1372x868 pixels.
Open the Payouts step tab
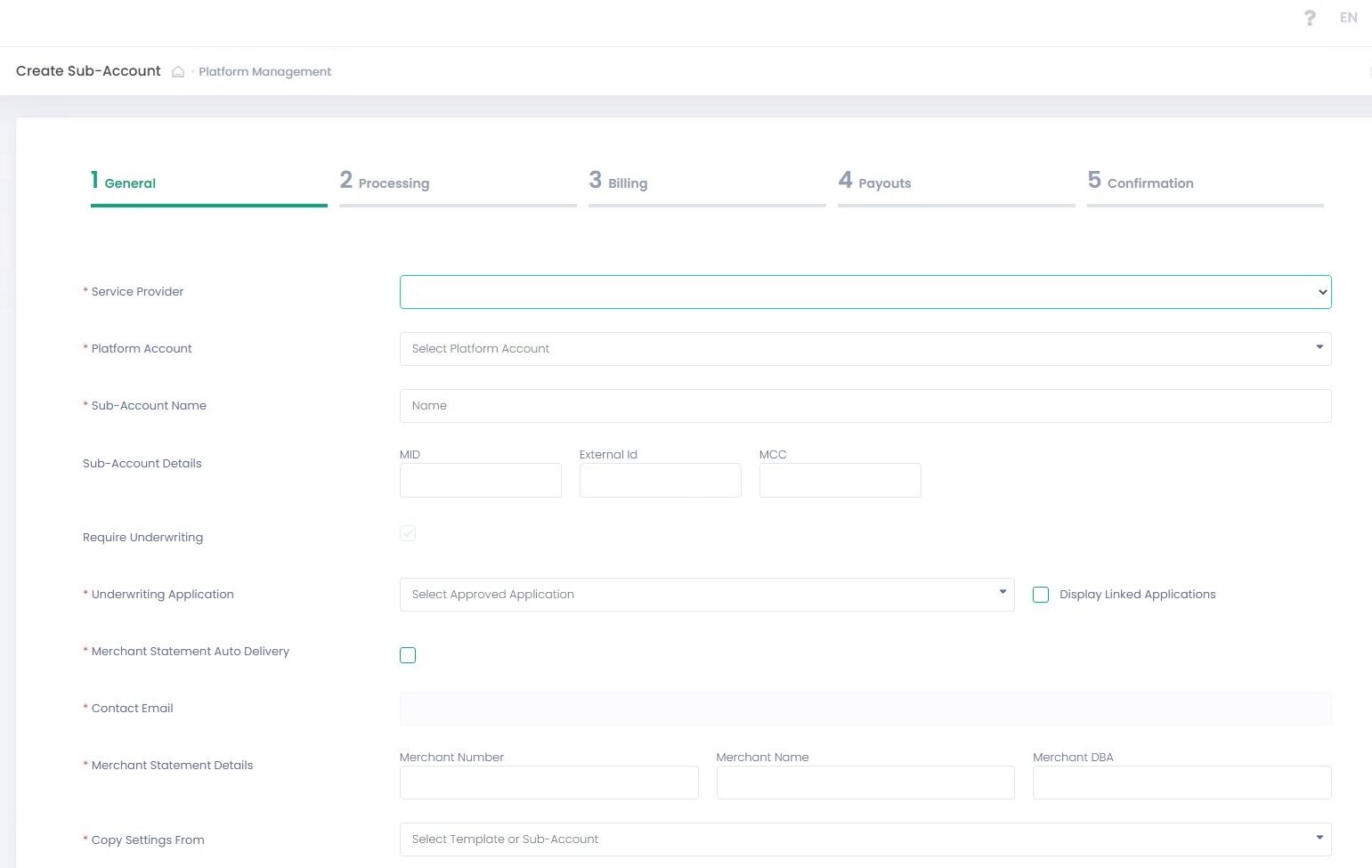[883, 183]
